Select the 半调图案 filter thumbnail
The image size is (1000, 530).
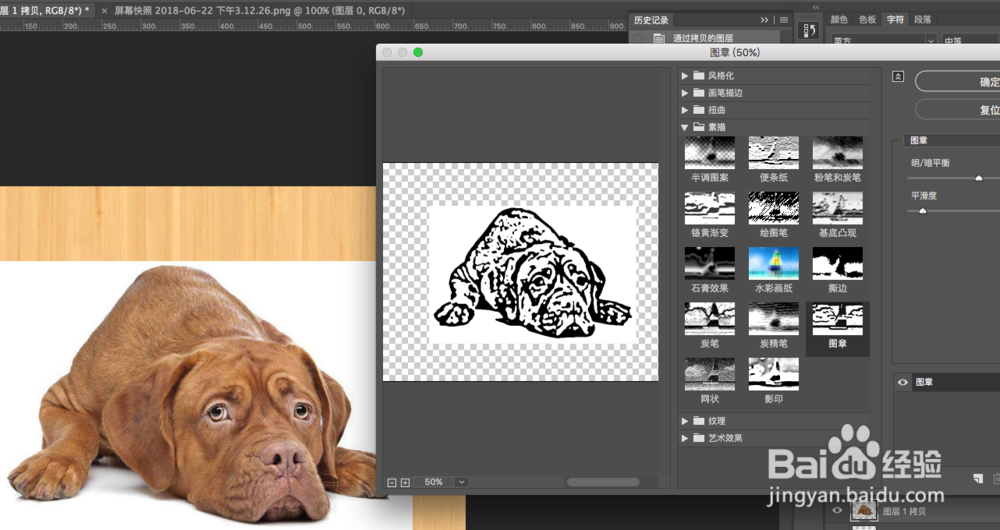(709, 152)
